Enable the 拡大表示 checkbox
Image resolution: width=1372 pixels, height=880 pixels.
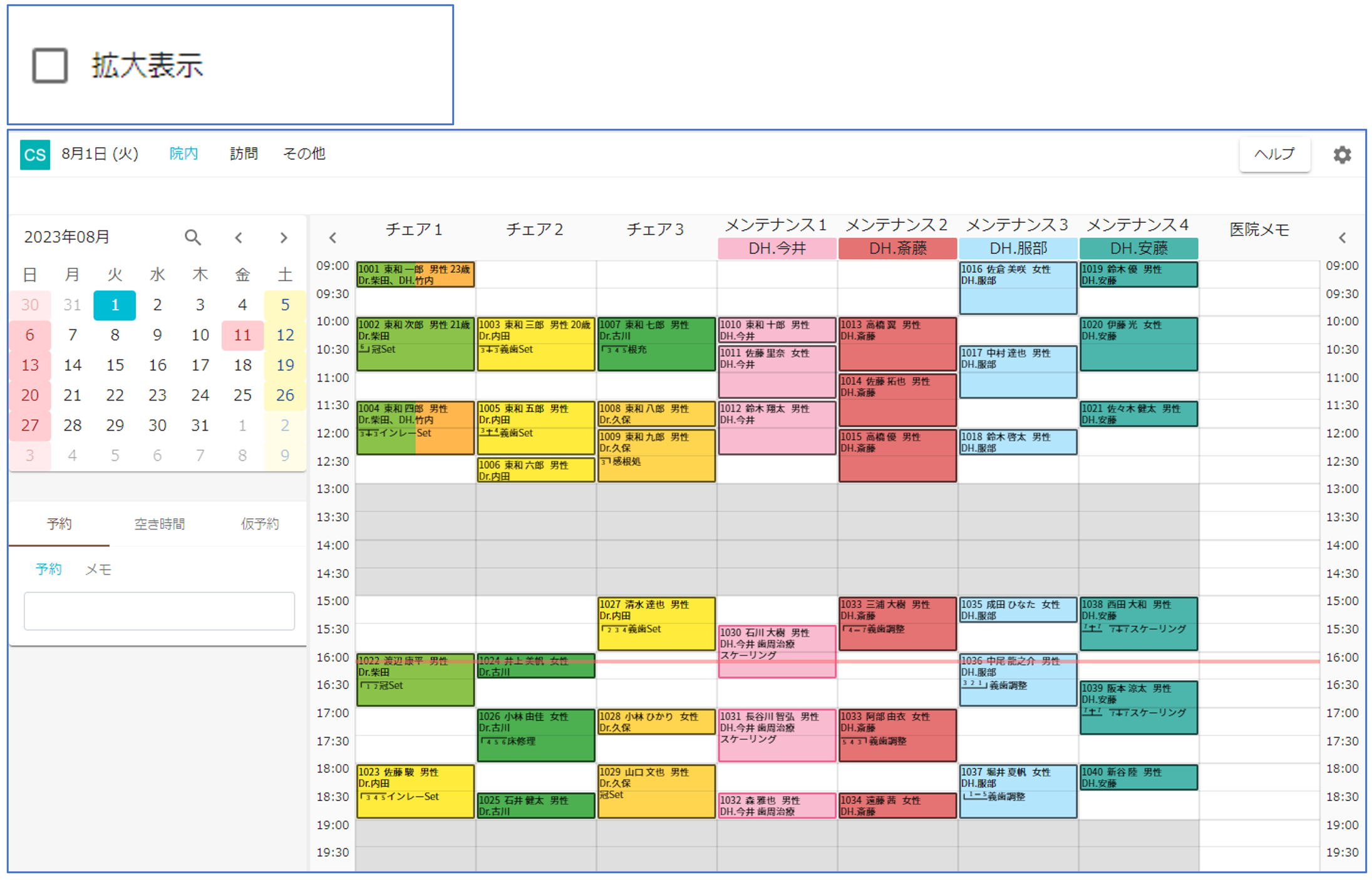50,66
